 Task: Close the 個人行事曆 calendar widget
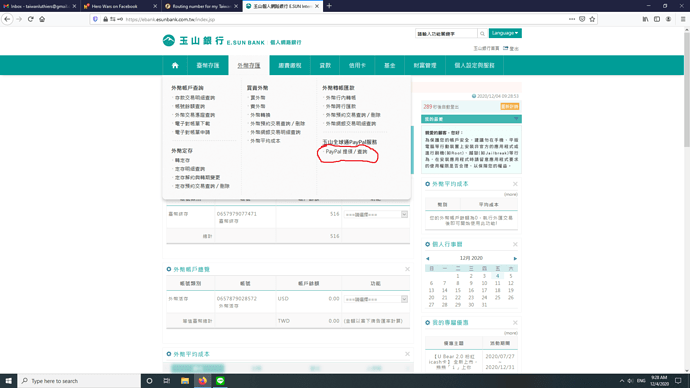(515, 245)
